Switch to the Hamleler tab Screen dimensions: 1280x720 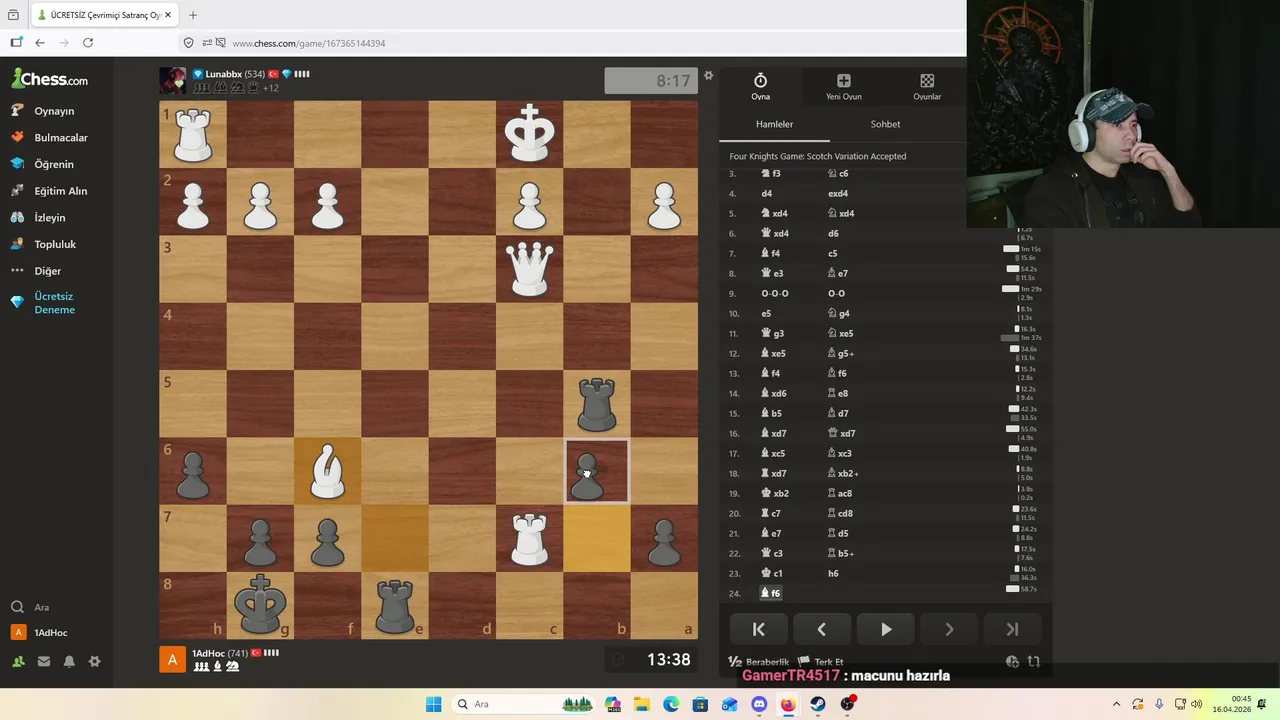[774, 124]
